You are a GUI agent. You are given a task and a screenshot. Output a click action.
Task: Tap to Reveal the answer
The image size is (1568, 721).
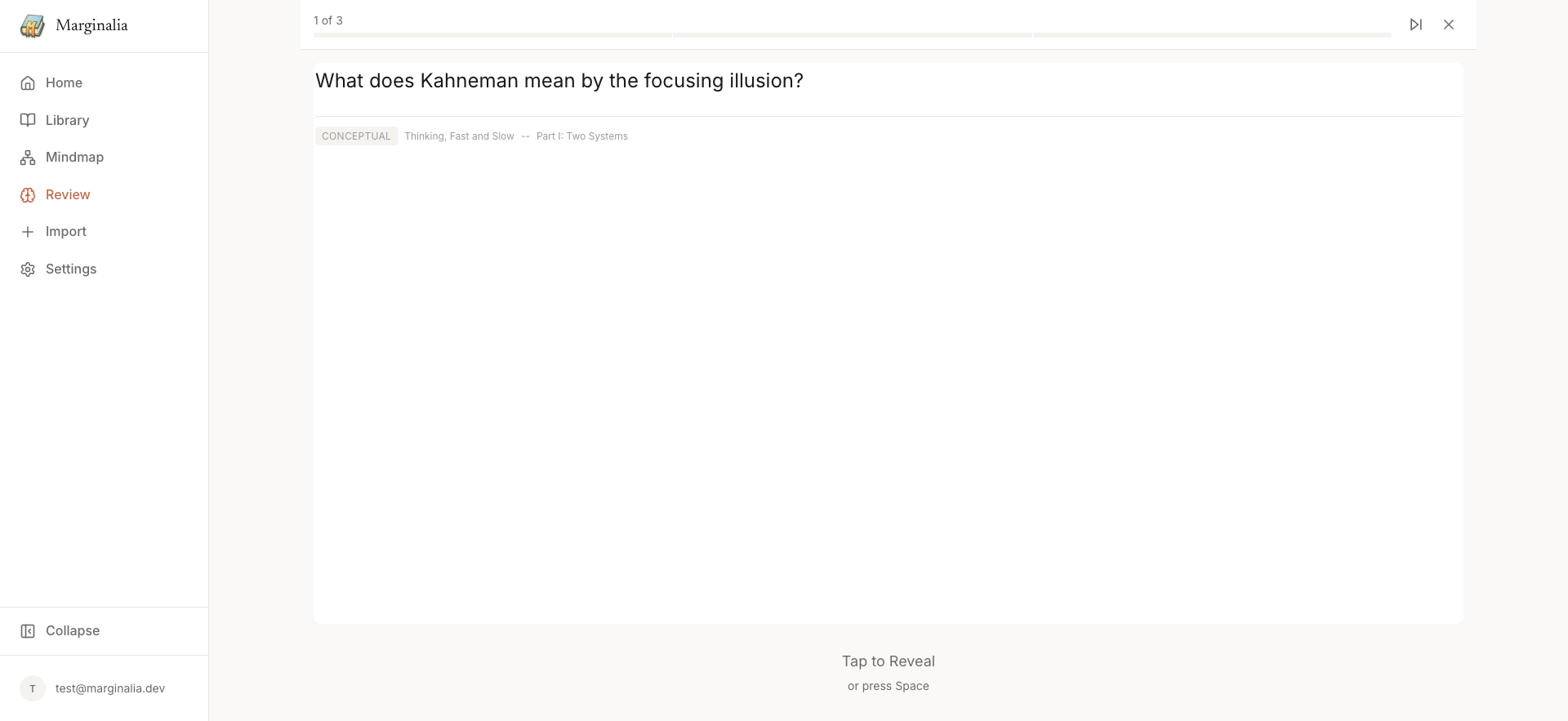tap(888, 661)
